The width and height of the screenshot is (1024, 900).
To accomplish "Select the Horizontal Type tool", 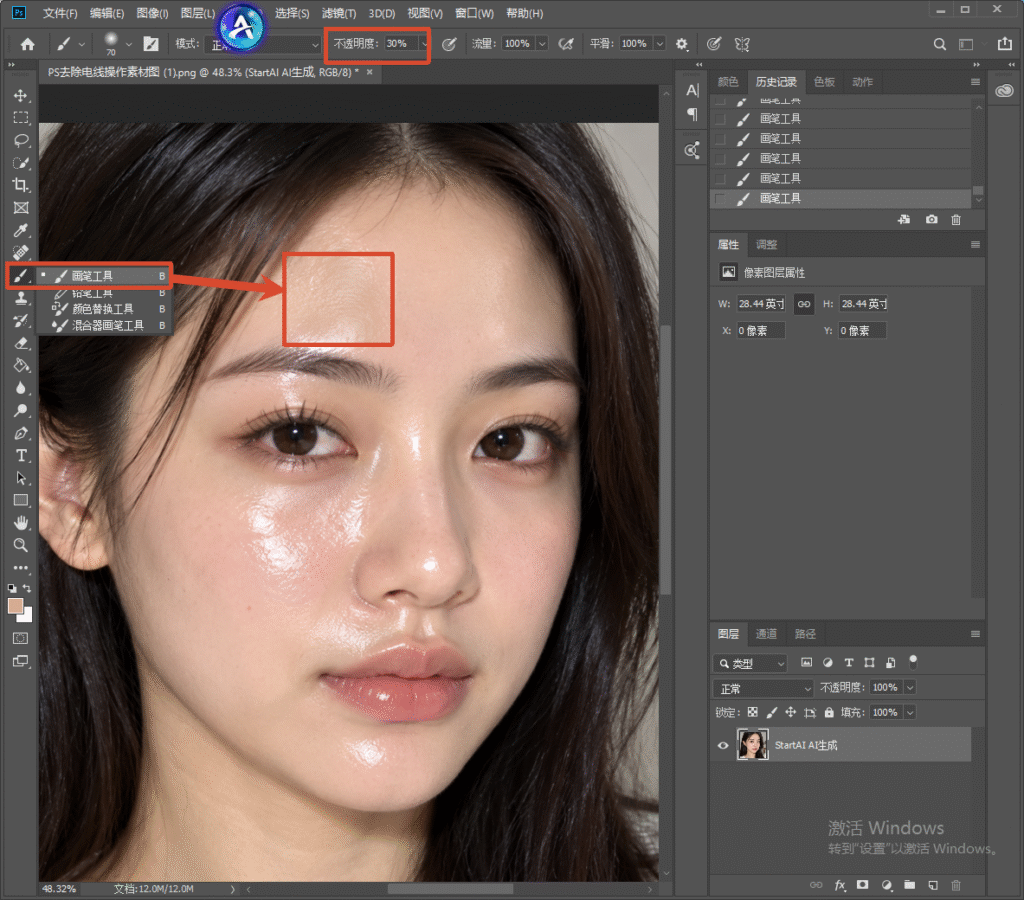I will [x=21, y=455].
